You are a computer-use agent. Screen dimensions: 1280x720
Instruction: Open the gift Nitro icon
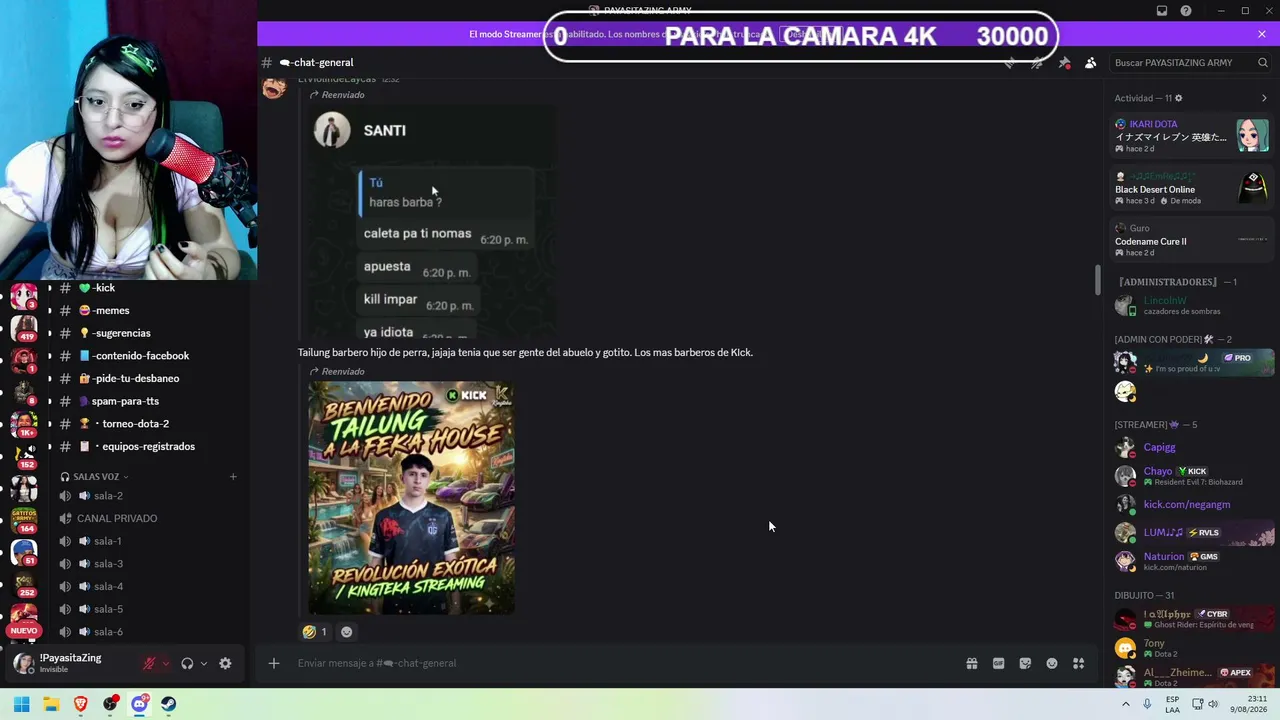971,663
